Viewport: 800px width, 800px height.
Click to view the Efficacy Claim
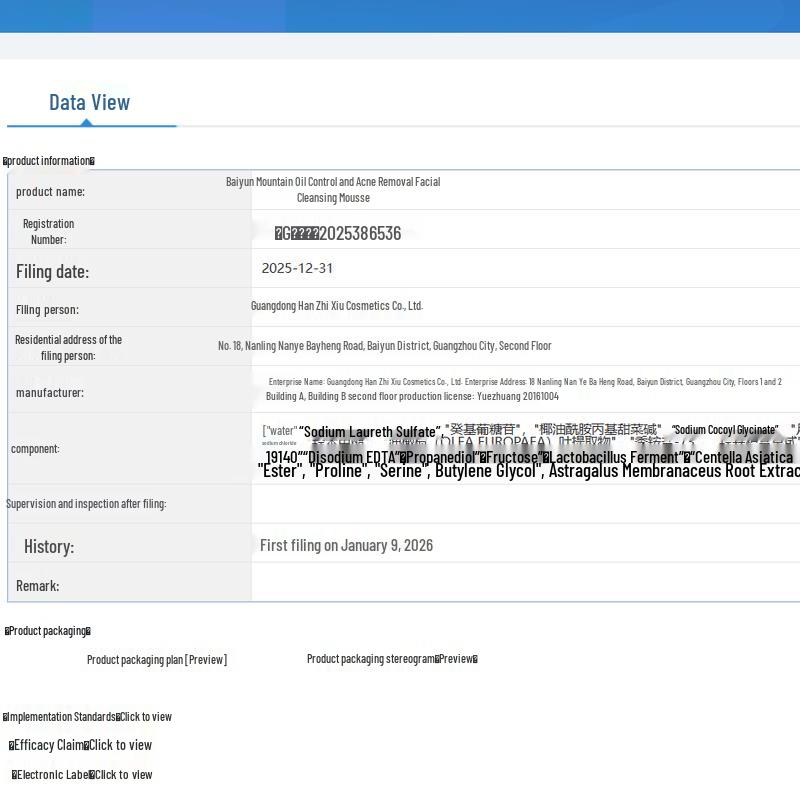120,745
